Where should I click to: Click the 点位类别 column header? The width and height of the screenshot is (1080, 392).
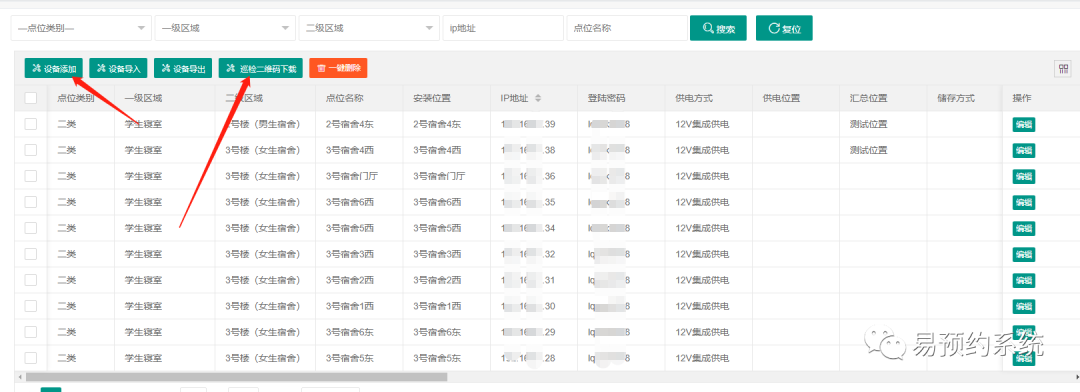(76, 98)
